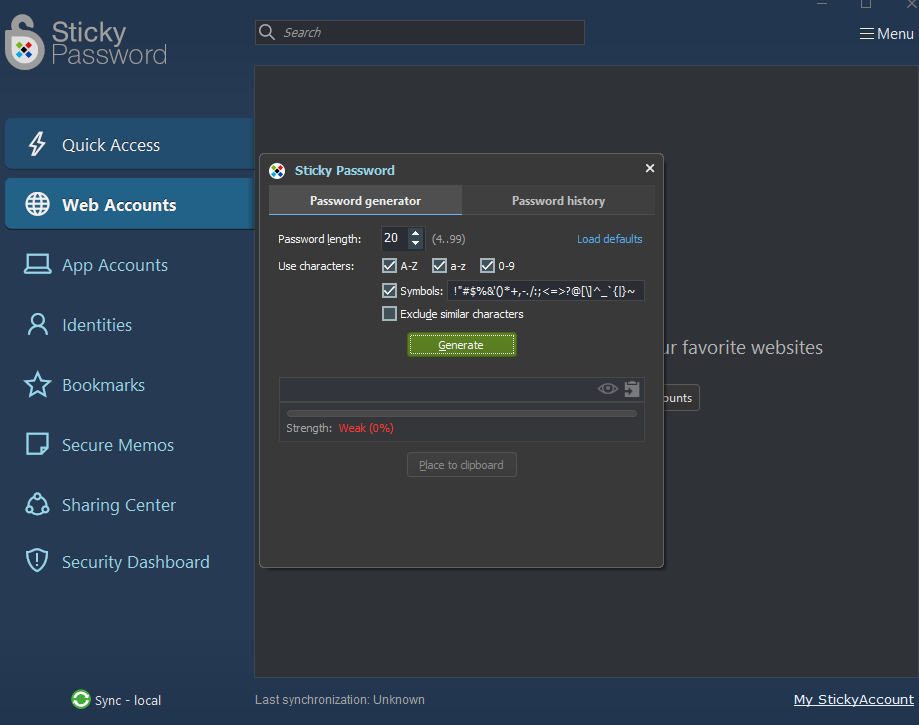919x725 pixels.
Task: Click the Quick Access lightning bolt icon
Action: (37, 144)
